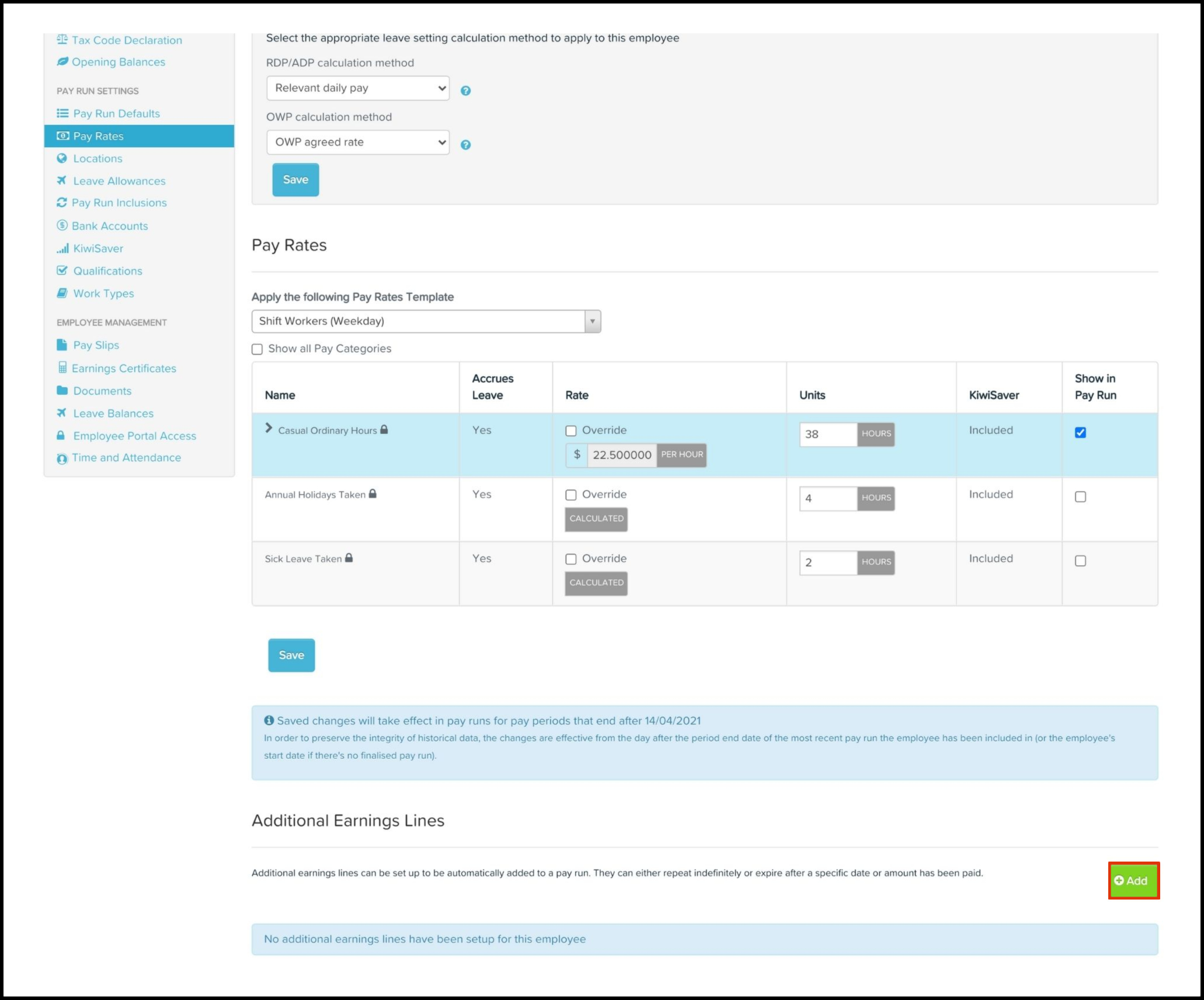The image size is (1204, 1000).
Task: Click the KiwiSaver bar chart icon
Action: 62,249
